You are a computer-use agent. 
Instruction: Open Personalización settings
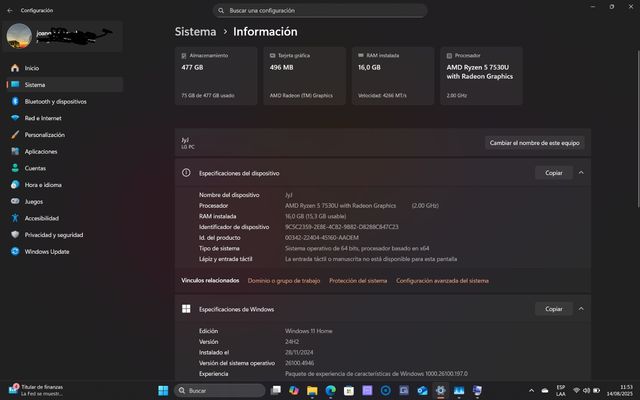pos(45,135)
